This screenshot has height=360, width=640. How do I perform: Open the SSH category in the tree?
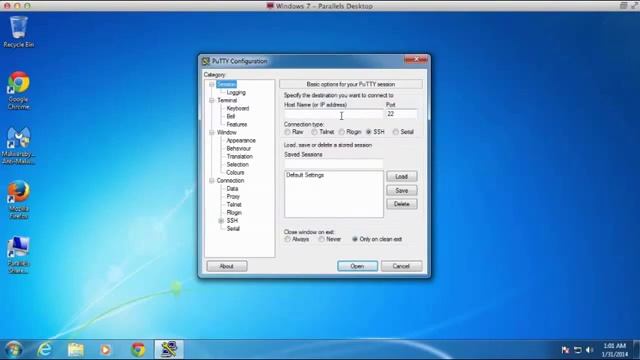[x=232, y=221]
